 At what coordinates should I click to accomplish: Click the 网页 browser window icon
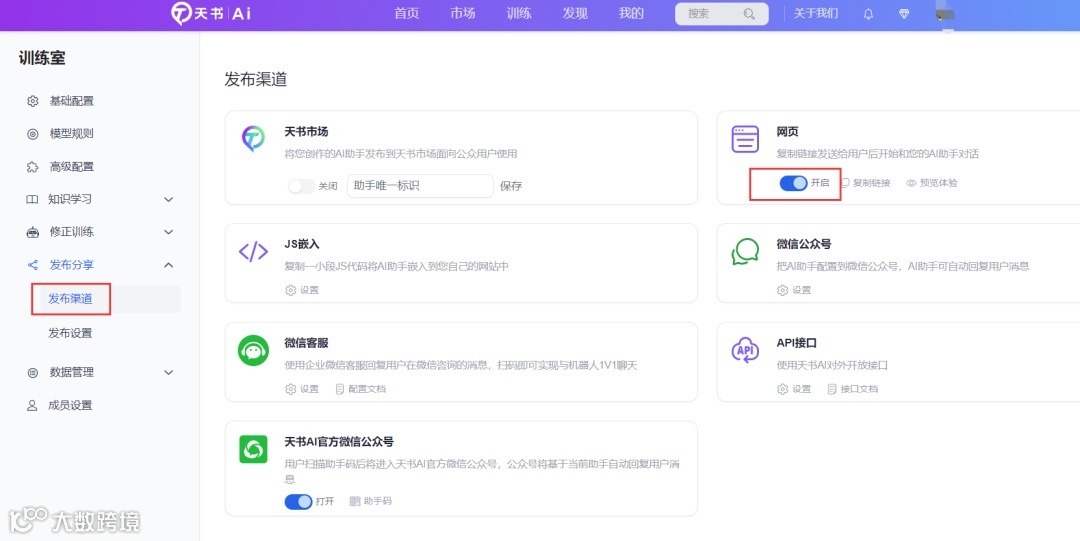[x=745, y=139]
